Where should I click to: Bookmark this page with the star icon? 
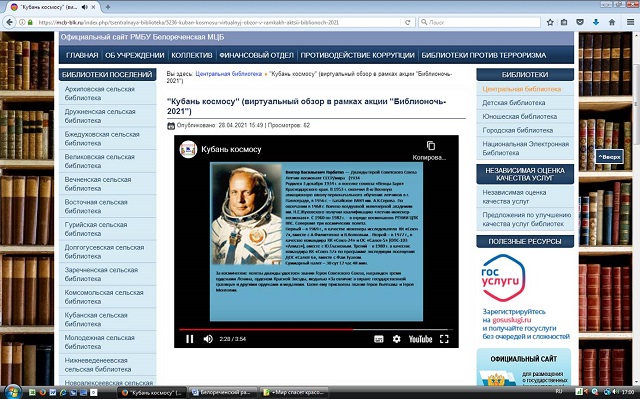click(x=550, y=22)
